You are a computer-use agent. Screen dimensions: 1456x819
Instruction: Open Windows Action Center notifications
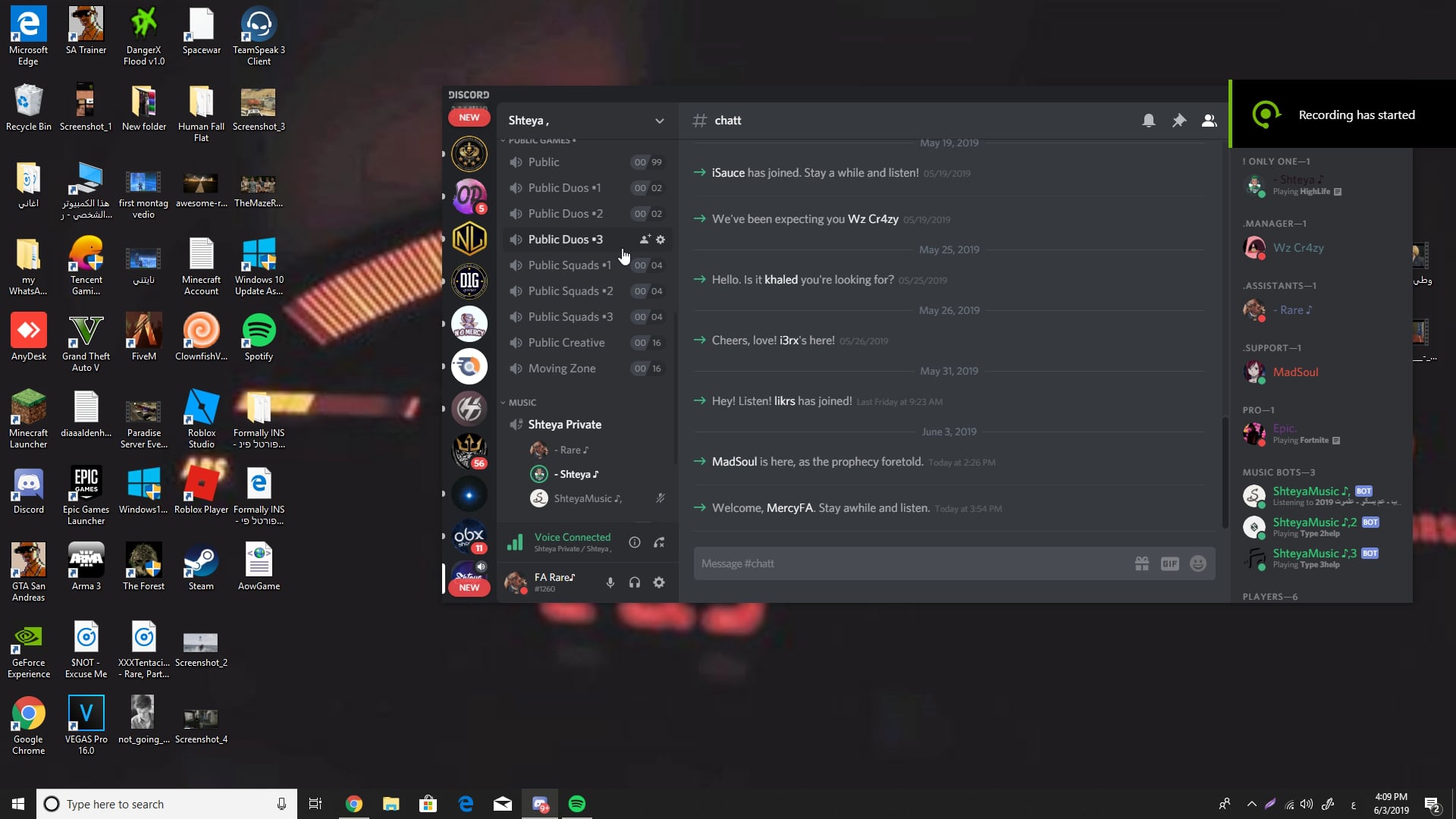(x=1432, y=805)
